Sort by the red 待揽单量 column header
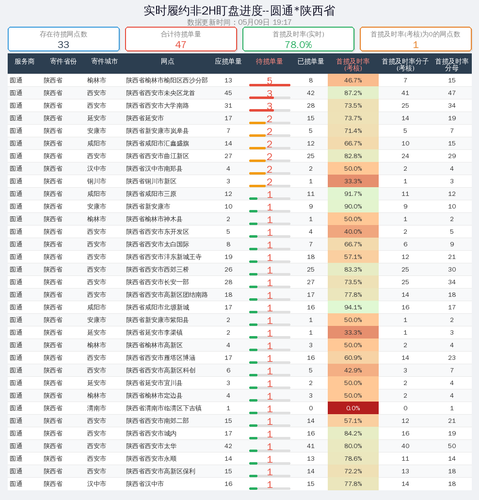 [x=269, y=62]
